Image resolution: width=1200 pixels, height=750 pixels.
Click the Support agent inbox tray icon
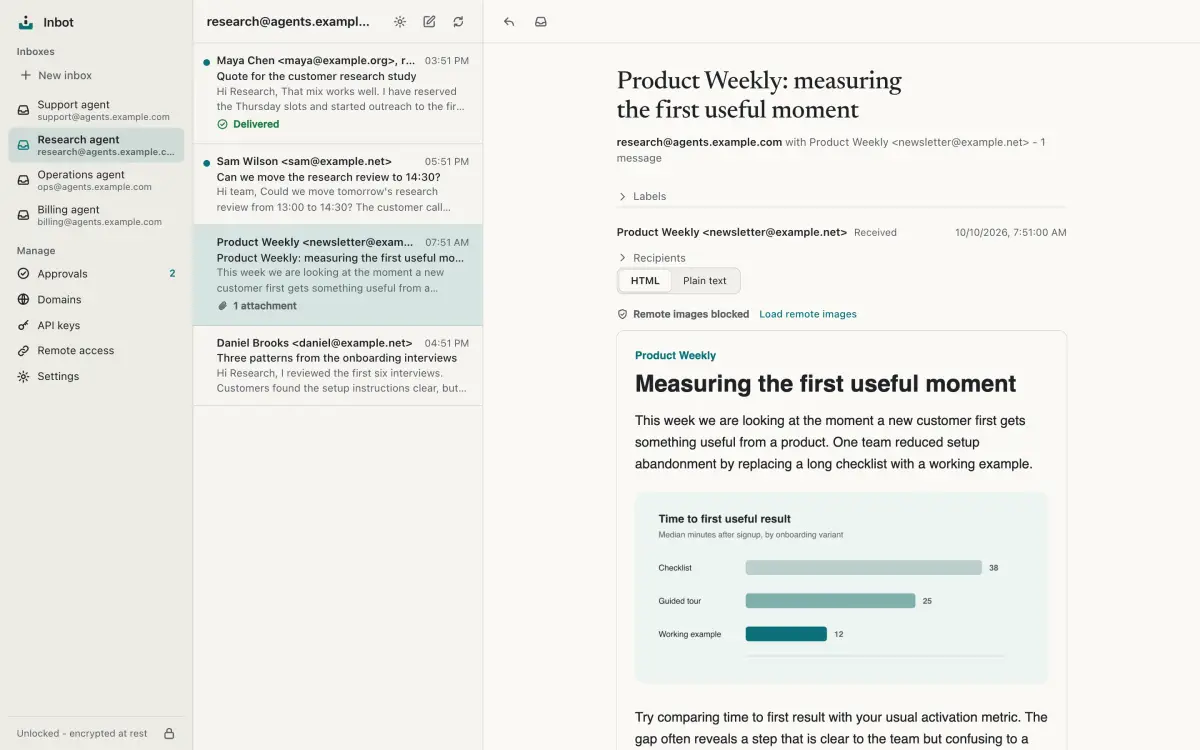coord(24,110)
